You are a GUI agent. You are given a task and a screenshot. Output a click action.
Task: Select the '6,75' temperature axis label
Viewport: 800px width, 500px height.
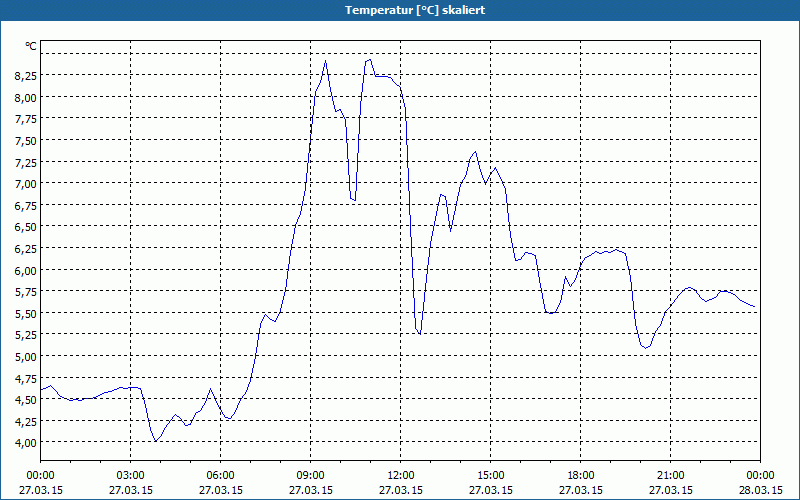26,206
